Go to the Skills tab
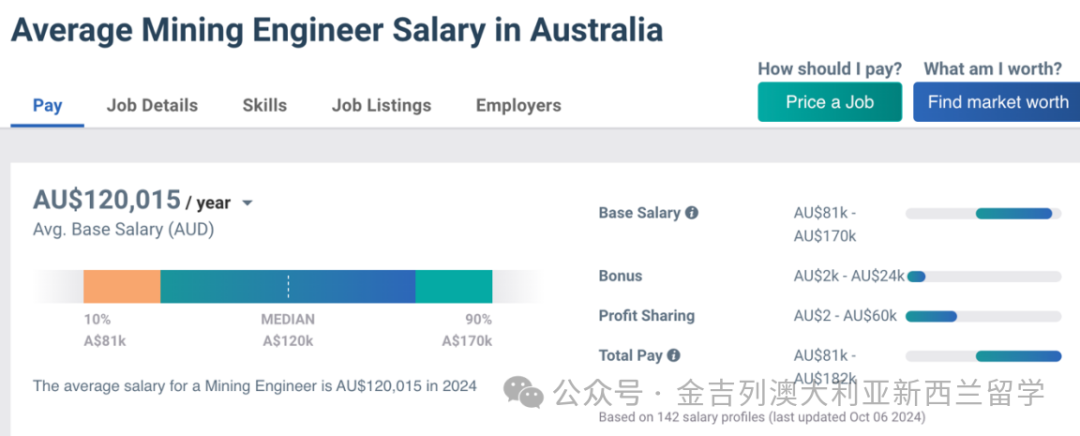This screenshot has height=436, width=1080. coord(264,105)
